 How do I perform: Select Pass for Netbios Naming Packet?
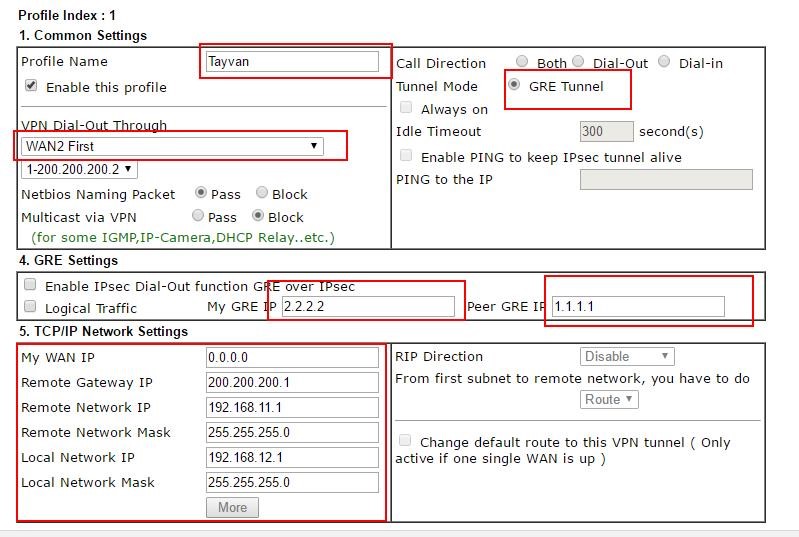click(201, 193)
